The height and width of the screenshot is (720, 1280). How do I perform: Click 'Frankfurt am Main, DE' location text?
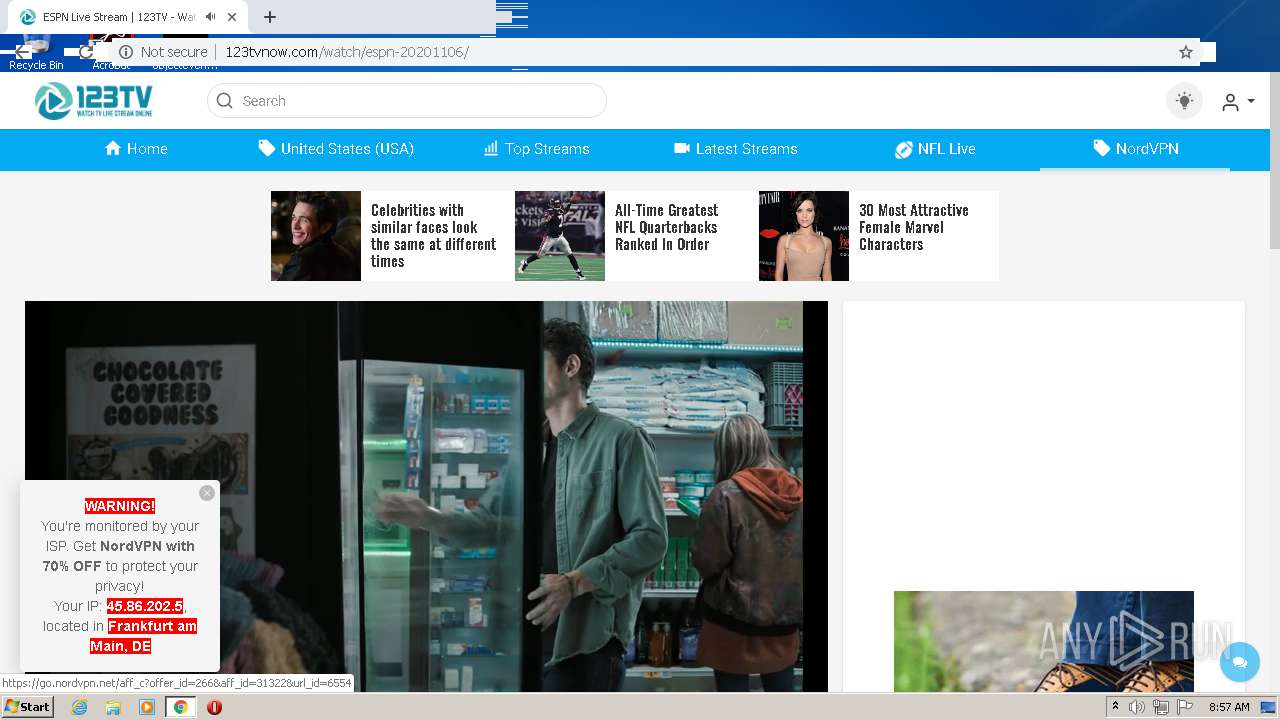pyautogui.click(x=143, y=636)
